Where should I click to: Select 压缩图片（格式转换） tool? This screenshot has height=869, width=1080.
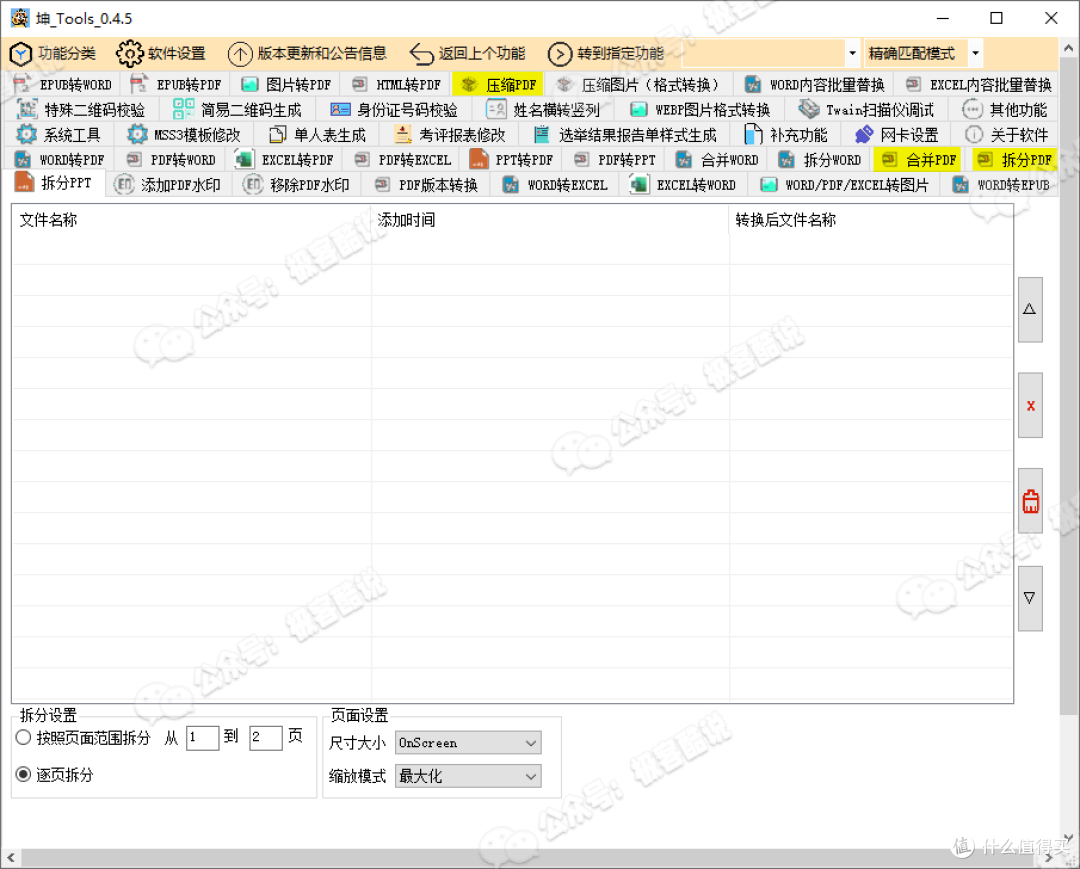point(638,85)
